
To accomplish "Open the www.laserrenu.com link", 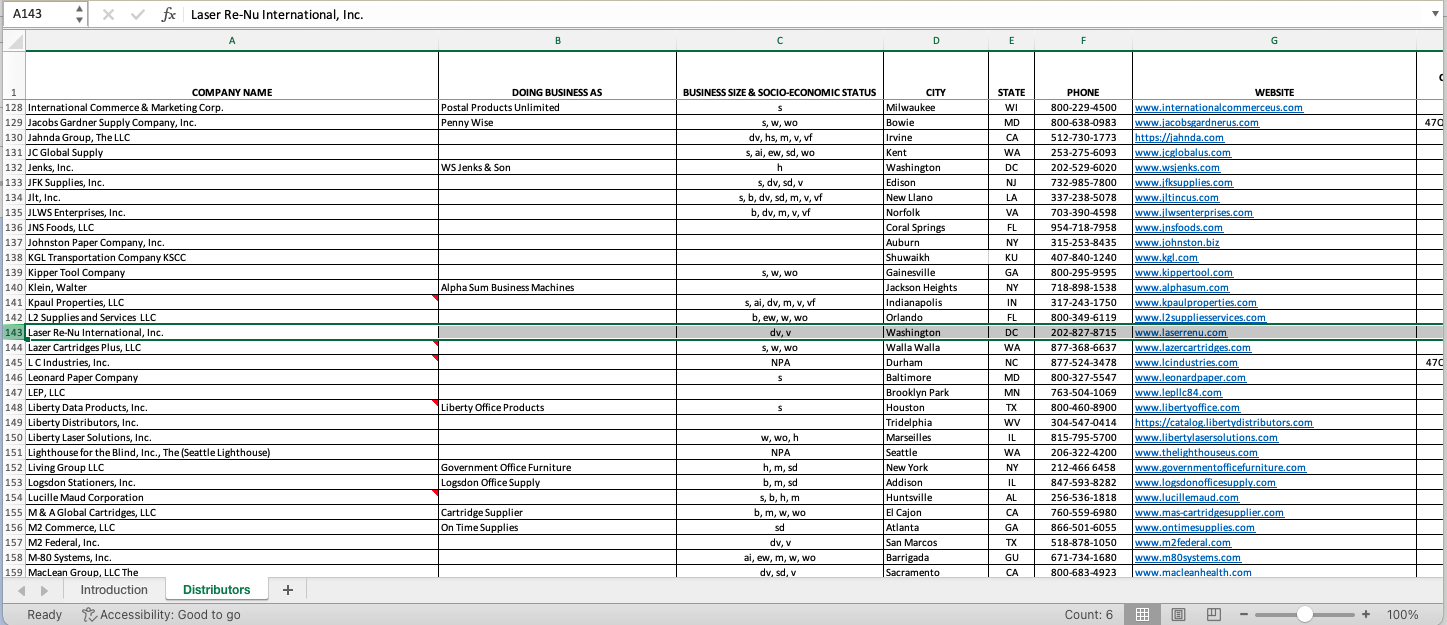I will pos(1181,333).
